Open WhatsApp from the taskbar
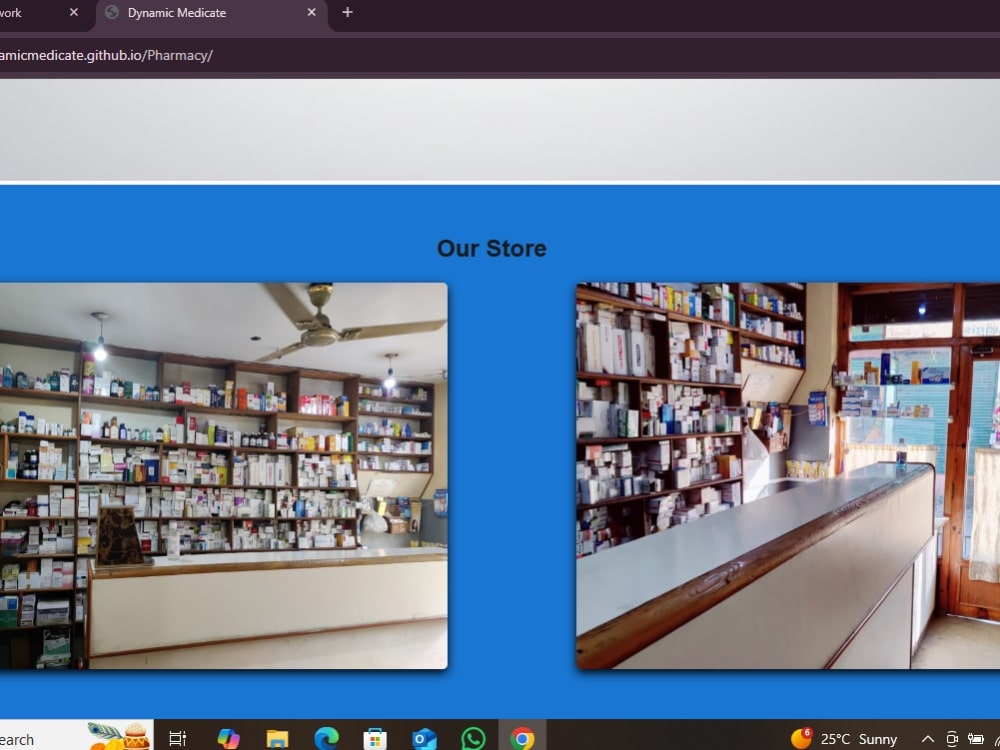The width and height of the screenshot is (1000, 750). point(473,739)
